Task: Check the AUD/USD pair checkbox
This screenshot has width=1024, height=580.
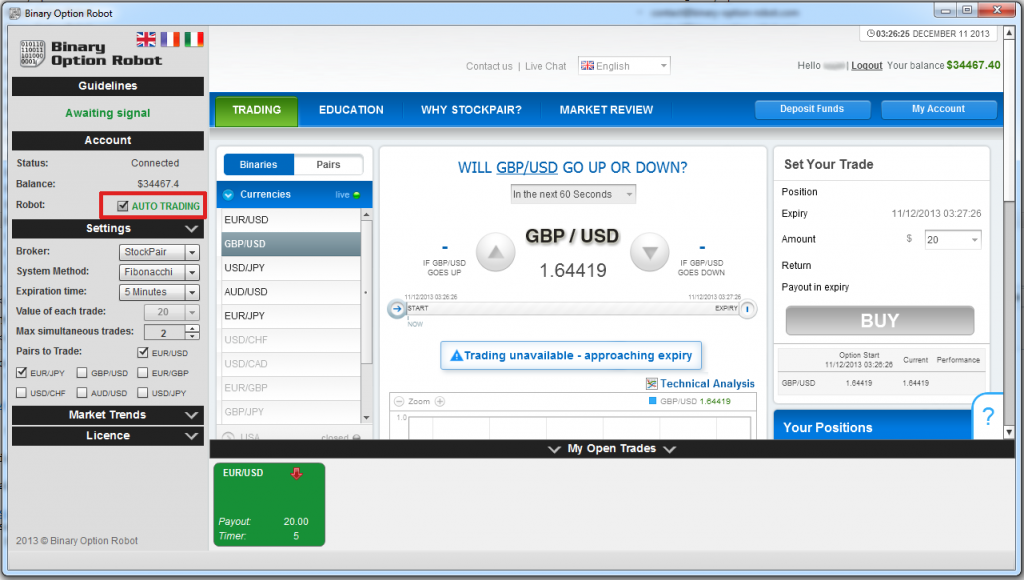Action: click(82, 393)
